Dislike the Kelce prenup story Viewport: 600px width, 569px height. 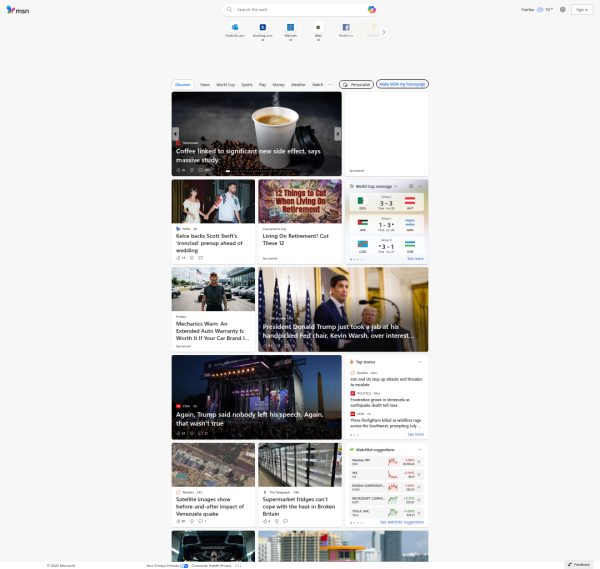tap(192, 258)
